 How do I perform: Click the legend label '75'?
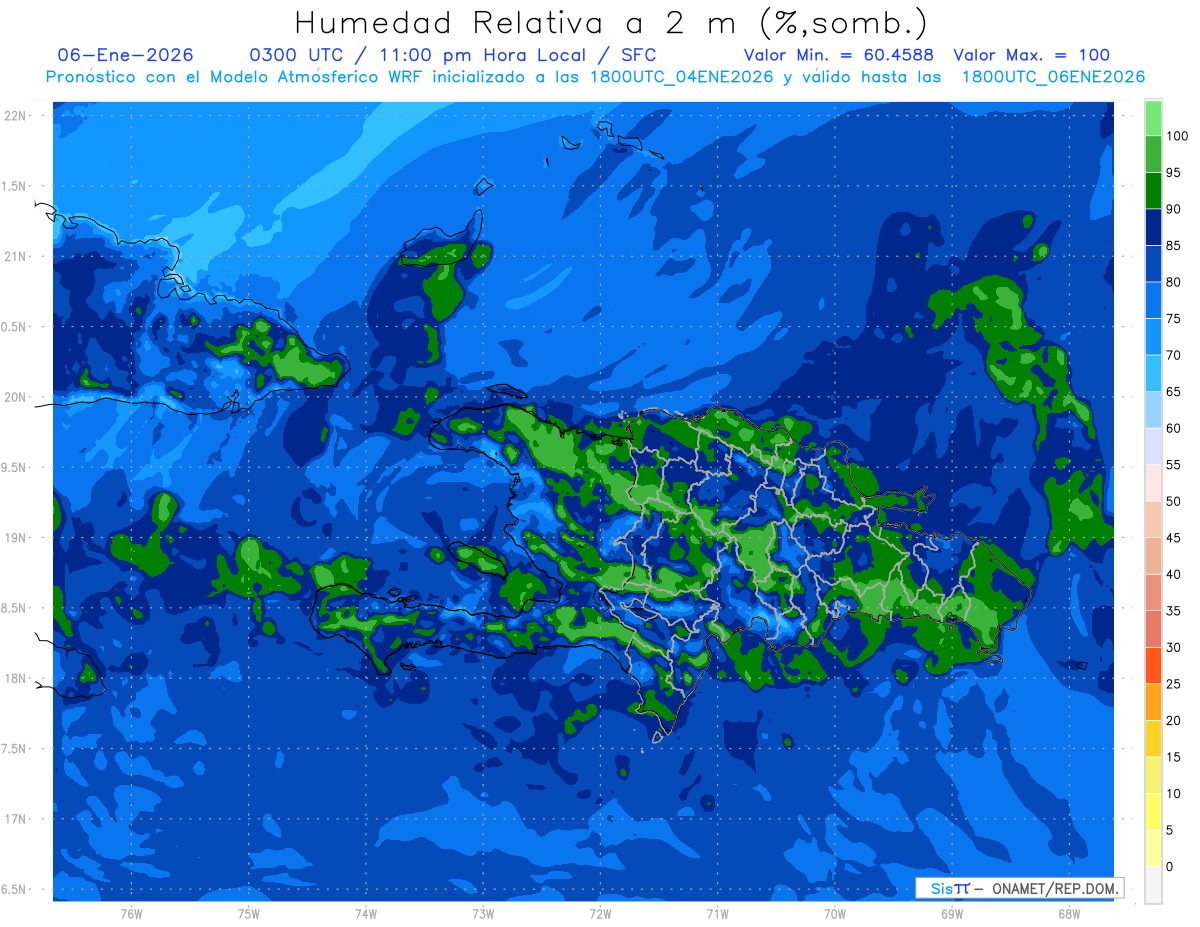(x=1173, y=318)
